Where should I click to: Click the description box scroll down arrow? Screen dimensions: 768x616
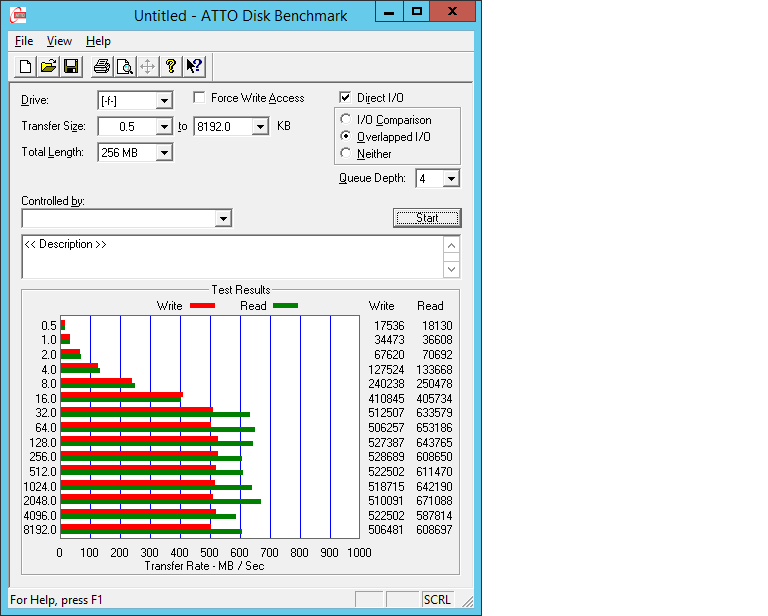point(452,269)
